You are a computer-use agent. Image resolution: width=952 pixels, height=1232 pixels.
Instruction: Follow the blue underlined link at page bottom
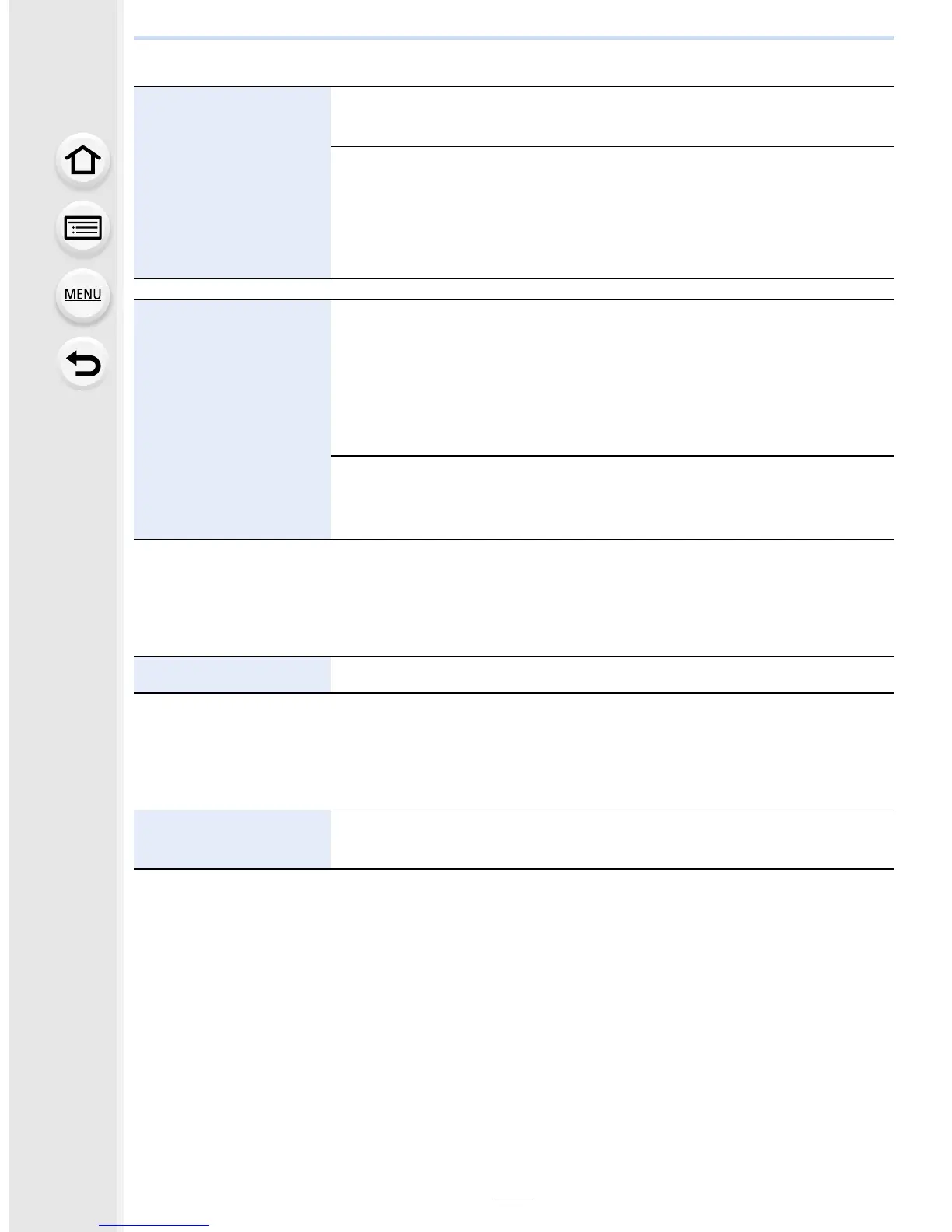154,1223
